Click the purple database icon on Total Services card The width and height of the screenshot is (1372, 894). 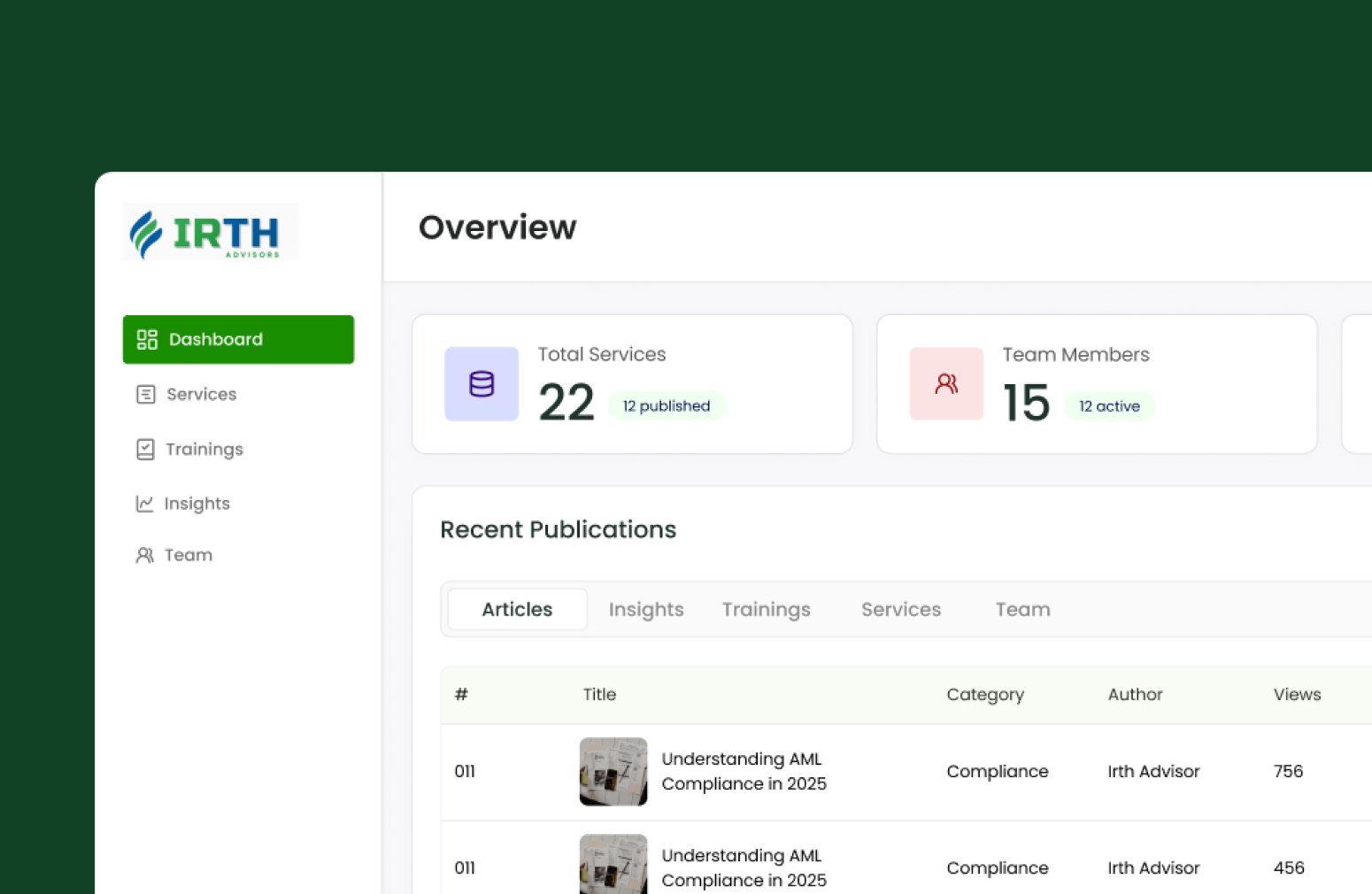pyautogui.click(x=481, y=384)
